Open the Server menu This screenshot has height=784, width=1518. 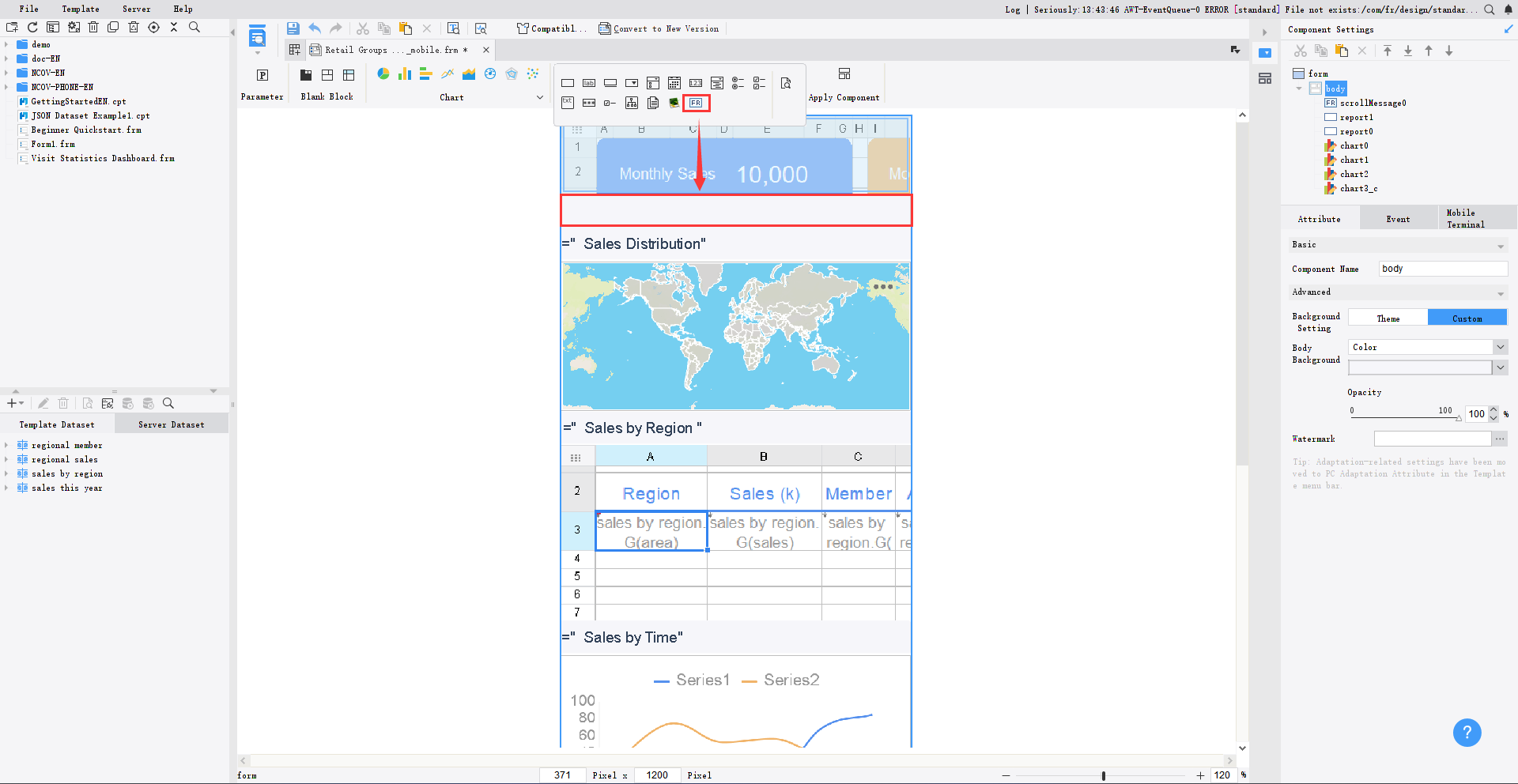point(137,9)
